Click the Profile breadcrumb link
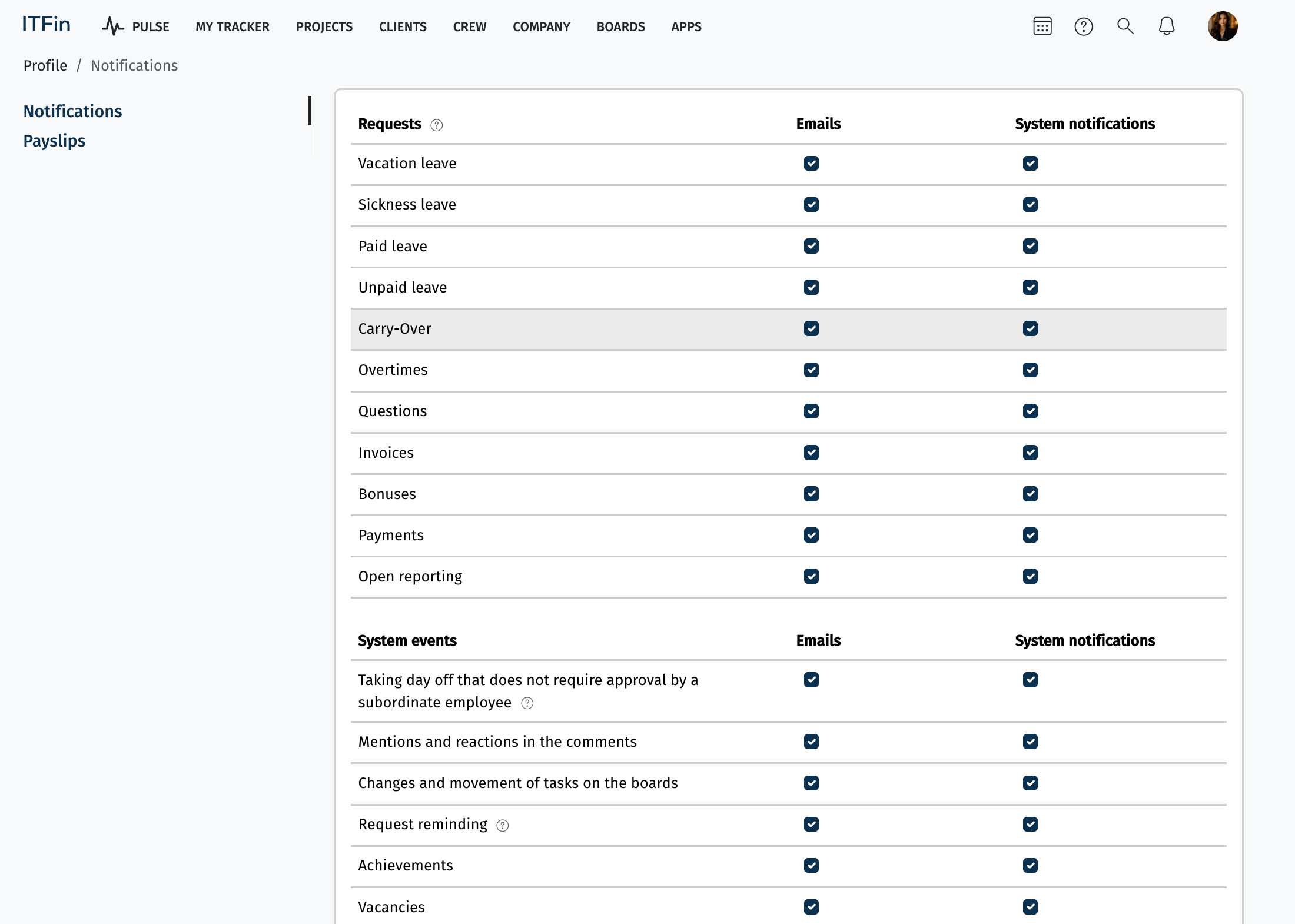1295x924 pixels. [x=45, y=65]
